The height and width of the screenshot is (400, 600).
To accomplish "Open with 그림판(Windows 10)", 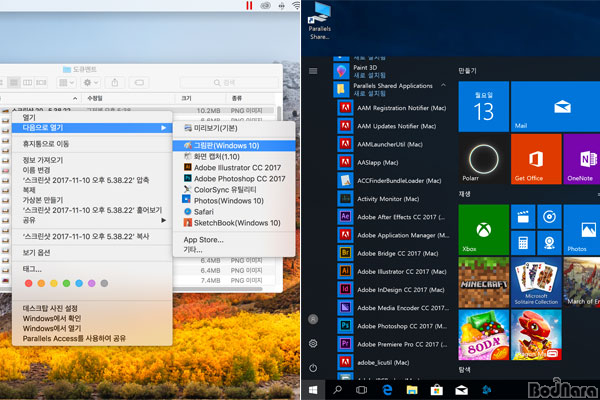I will click(234, 145).
